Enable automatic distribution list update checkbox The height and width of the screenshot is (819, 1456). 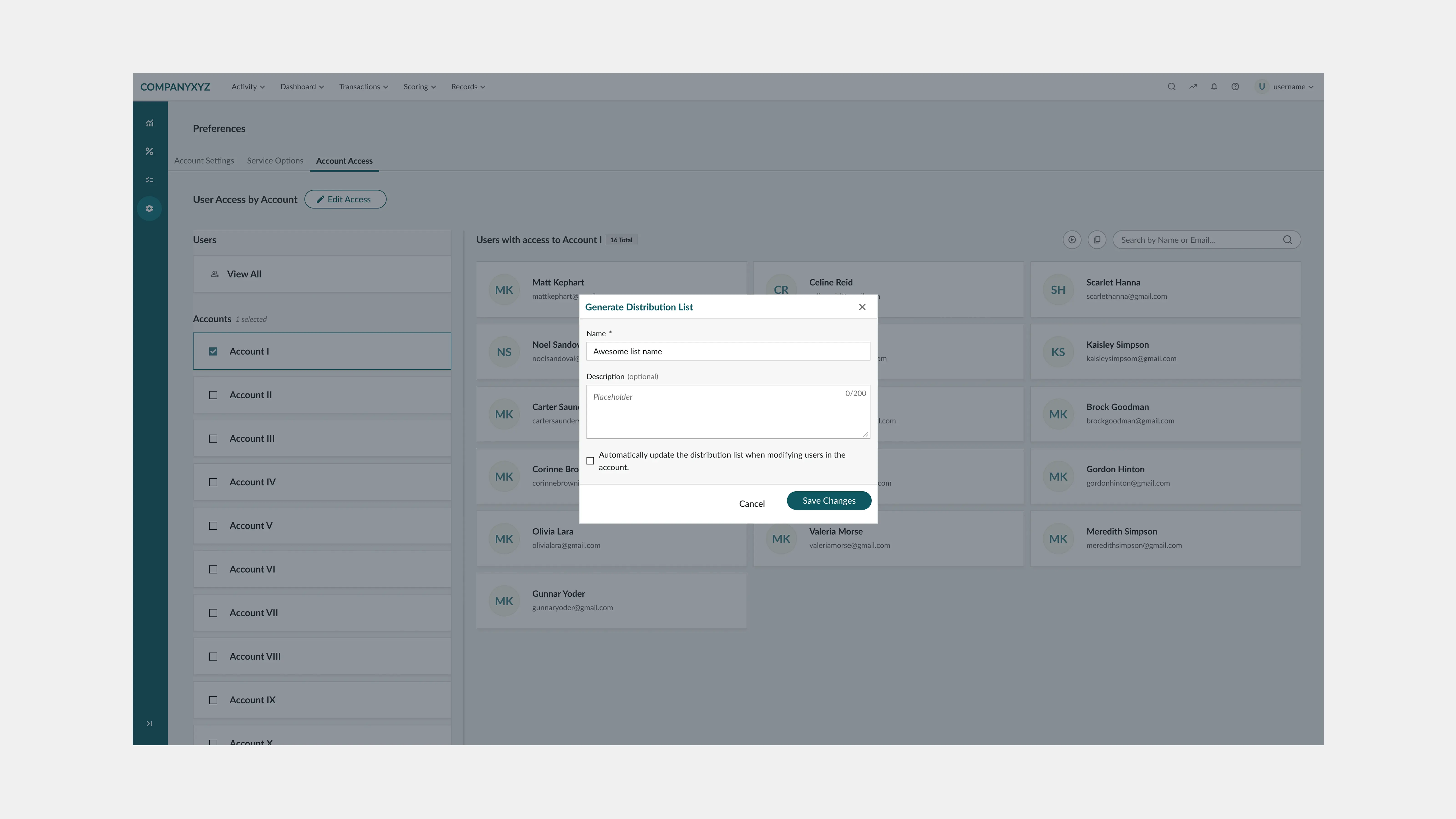pos(590,461)
